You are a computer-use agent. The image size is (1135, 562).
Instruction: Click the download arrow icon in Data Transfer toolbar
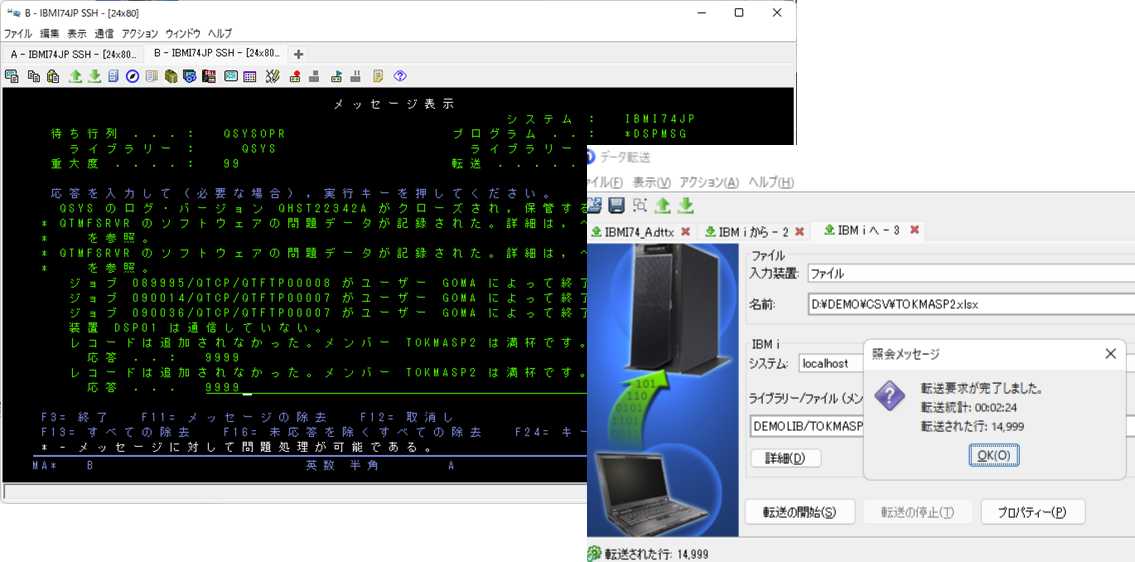click(x=685, y=206)
